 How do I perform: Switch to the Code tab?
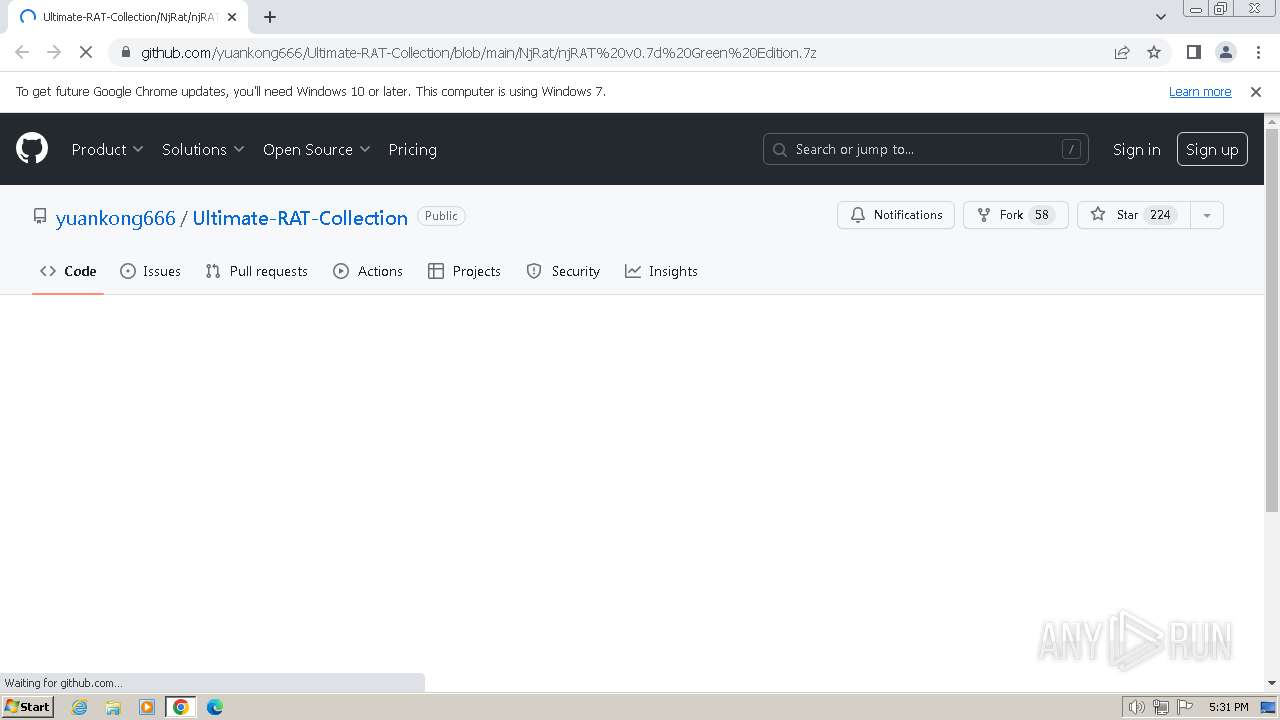point(68,271)
